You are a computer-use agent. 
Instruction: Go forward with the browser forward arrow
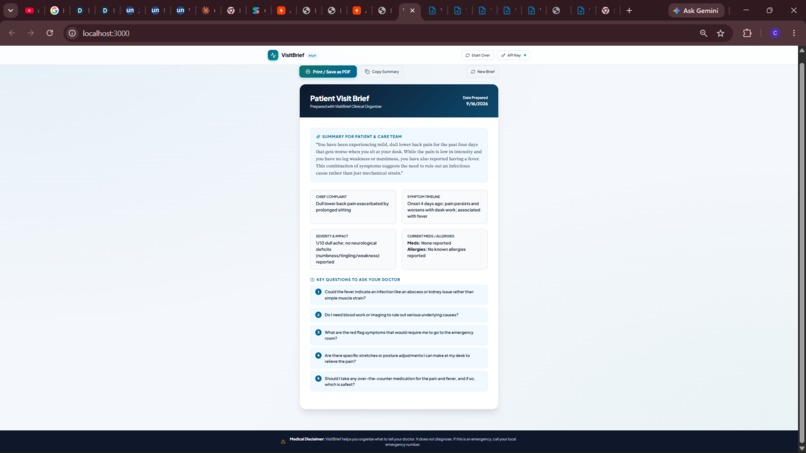point(31,33)
